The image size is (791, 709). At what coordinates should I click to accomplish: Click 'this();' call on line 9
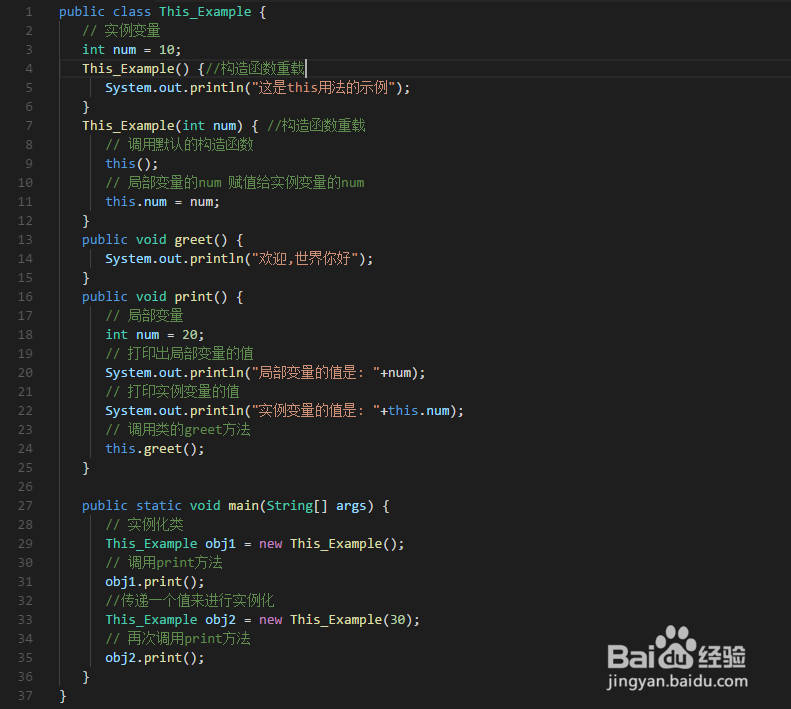tap(132, 164)
